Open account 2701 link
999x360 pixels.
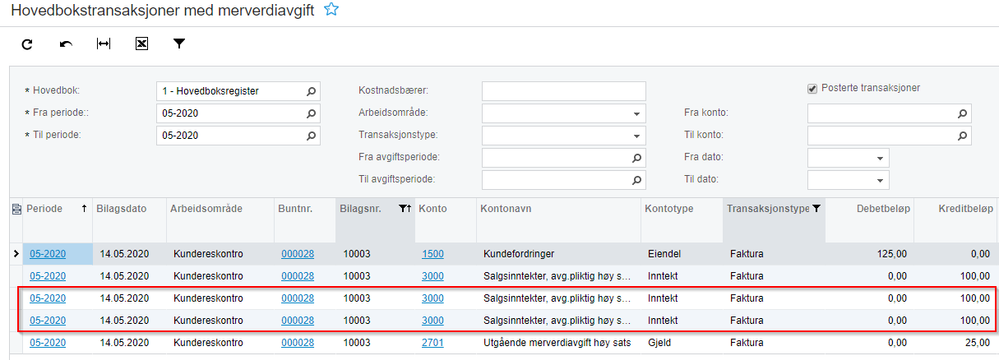click(x=433, y=343)
